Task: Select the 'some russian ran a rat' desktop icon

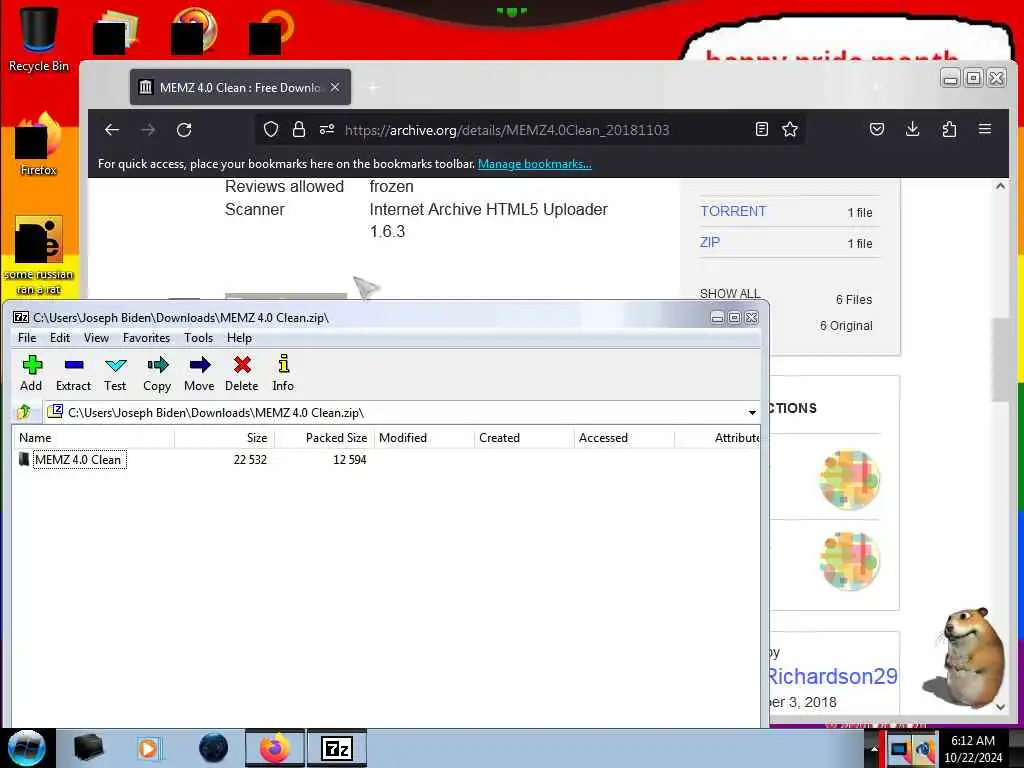Action: pyautogui.click(x=38, y=256)
